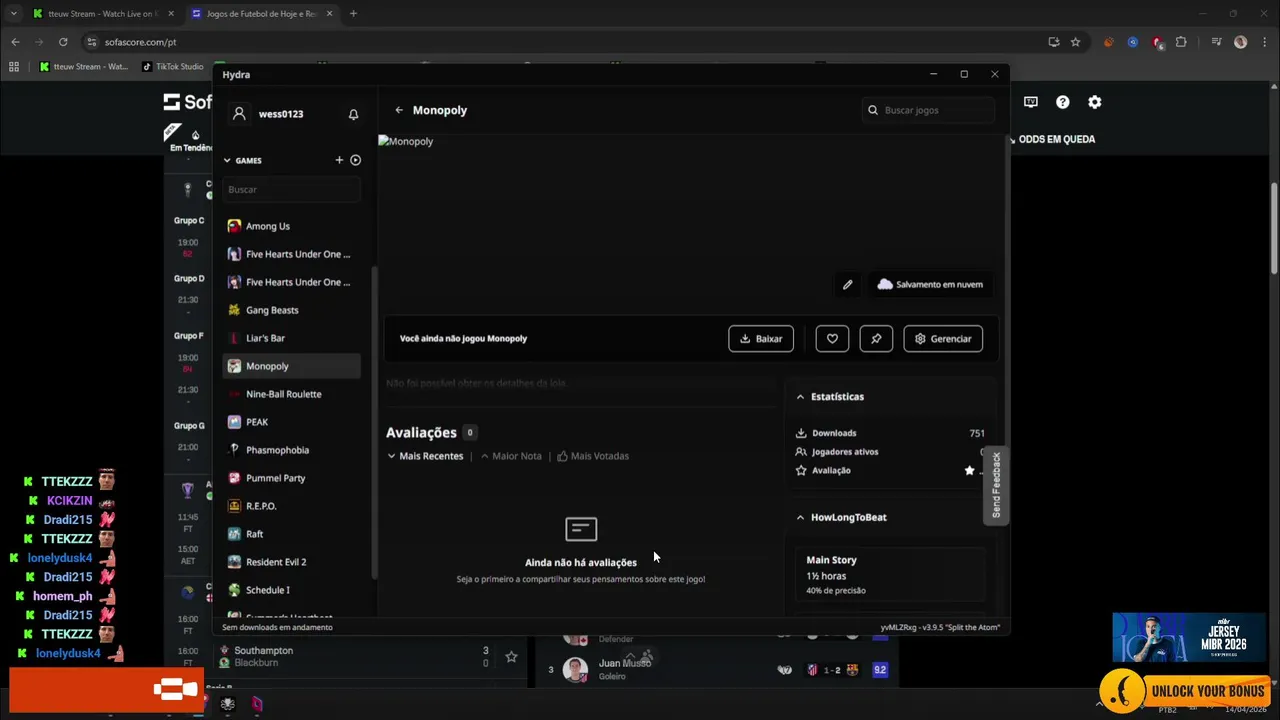Viewport: 1280px width, 720px height.
Task: Select Nine-Ball Roulette in the library
Action: coord(291,394)
